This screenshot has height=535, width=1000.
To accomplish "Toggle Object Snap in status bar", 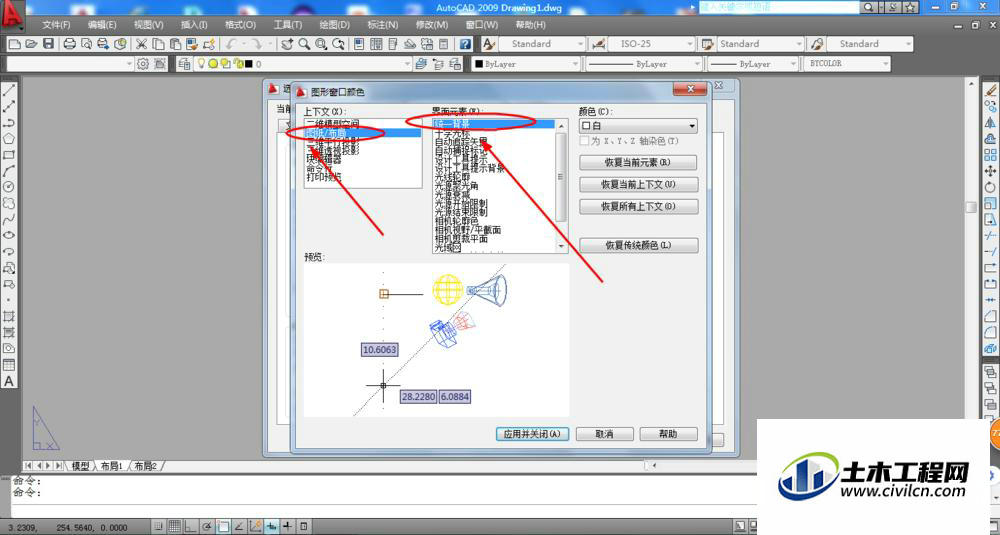I will pyautogui.click(x=223, y=526).
